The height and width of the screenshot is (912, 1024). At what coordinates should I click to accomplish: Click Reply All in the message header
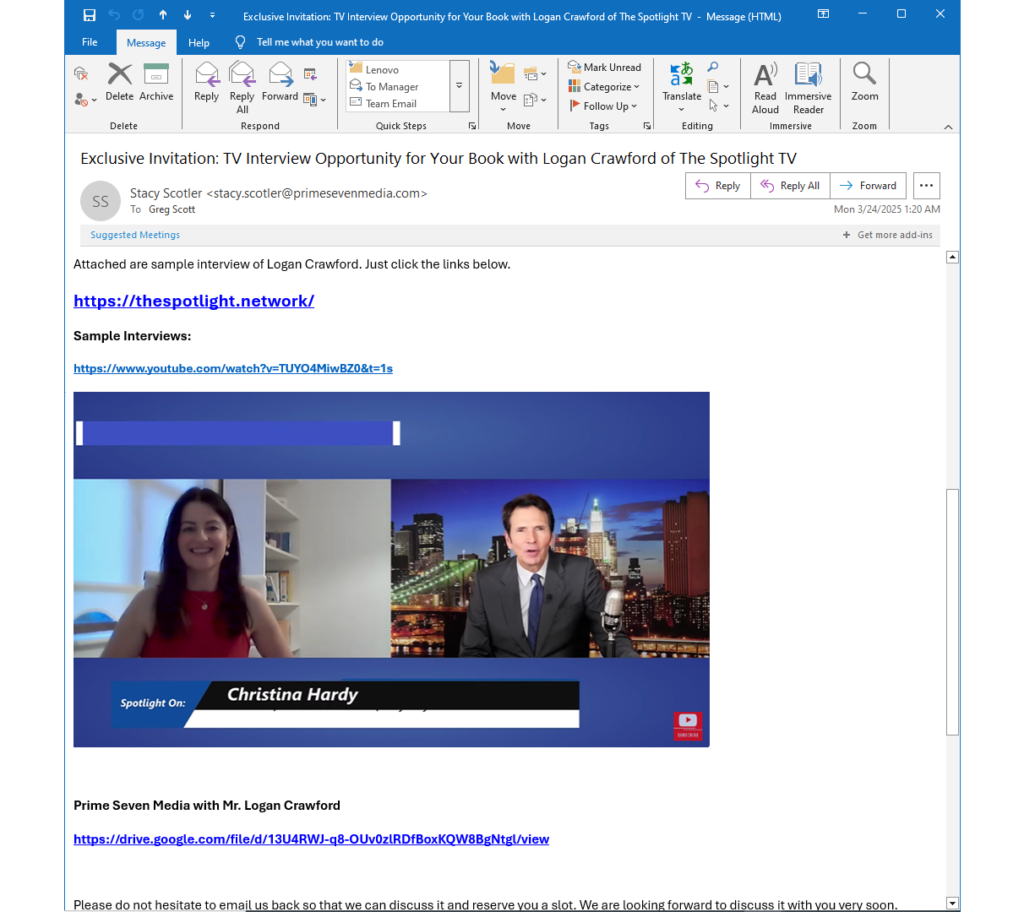(x=790, y=186)
